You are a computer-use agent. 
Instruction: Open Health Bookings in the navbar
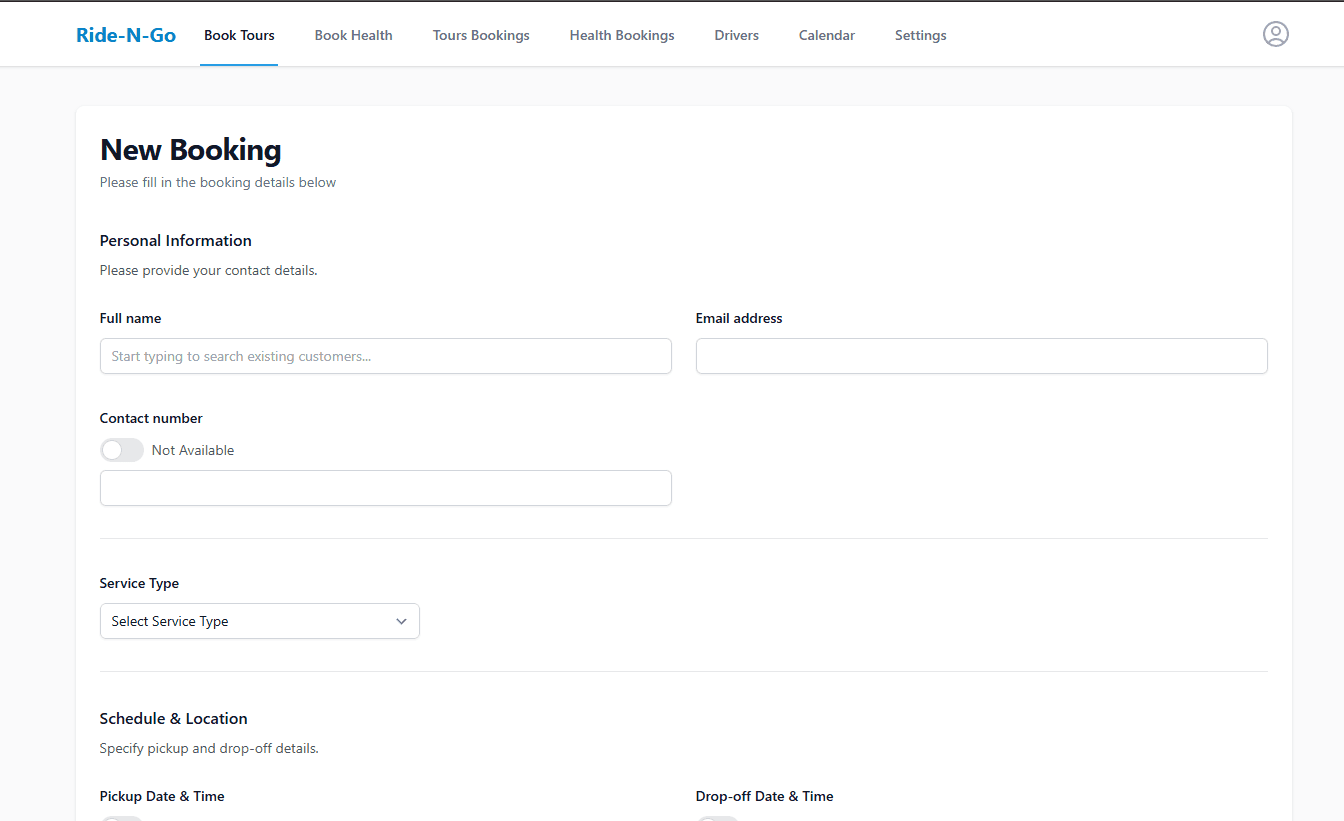pos(622,35)
